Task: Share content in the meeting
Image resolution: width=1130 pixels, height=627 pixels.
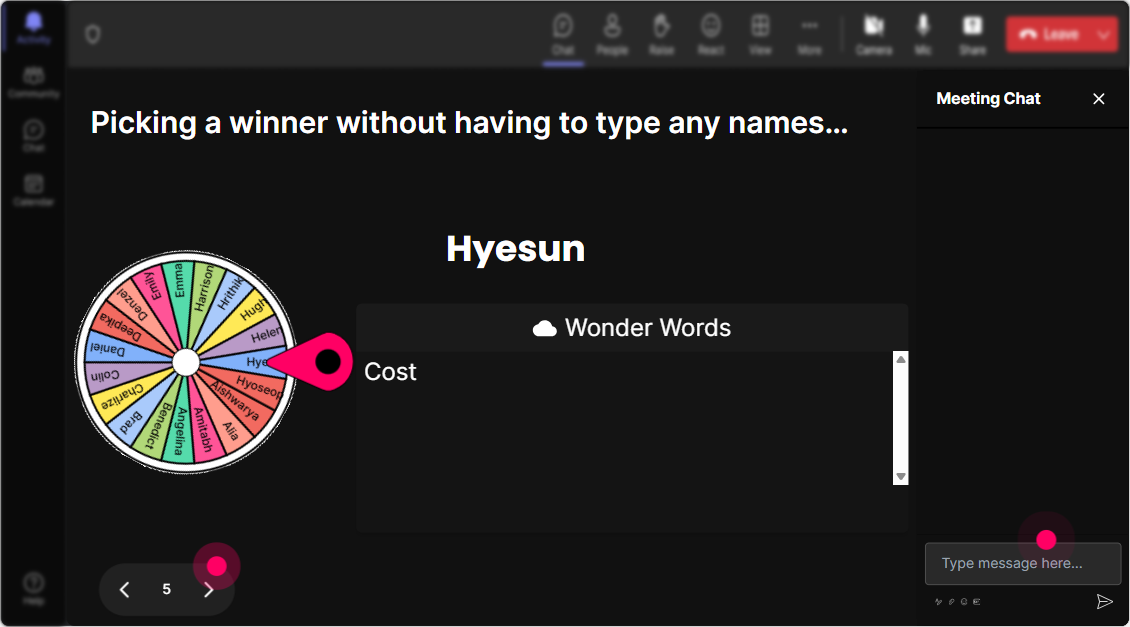Action: [972, 34]
